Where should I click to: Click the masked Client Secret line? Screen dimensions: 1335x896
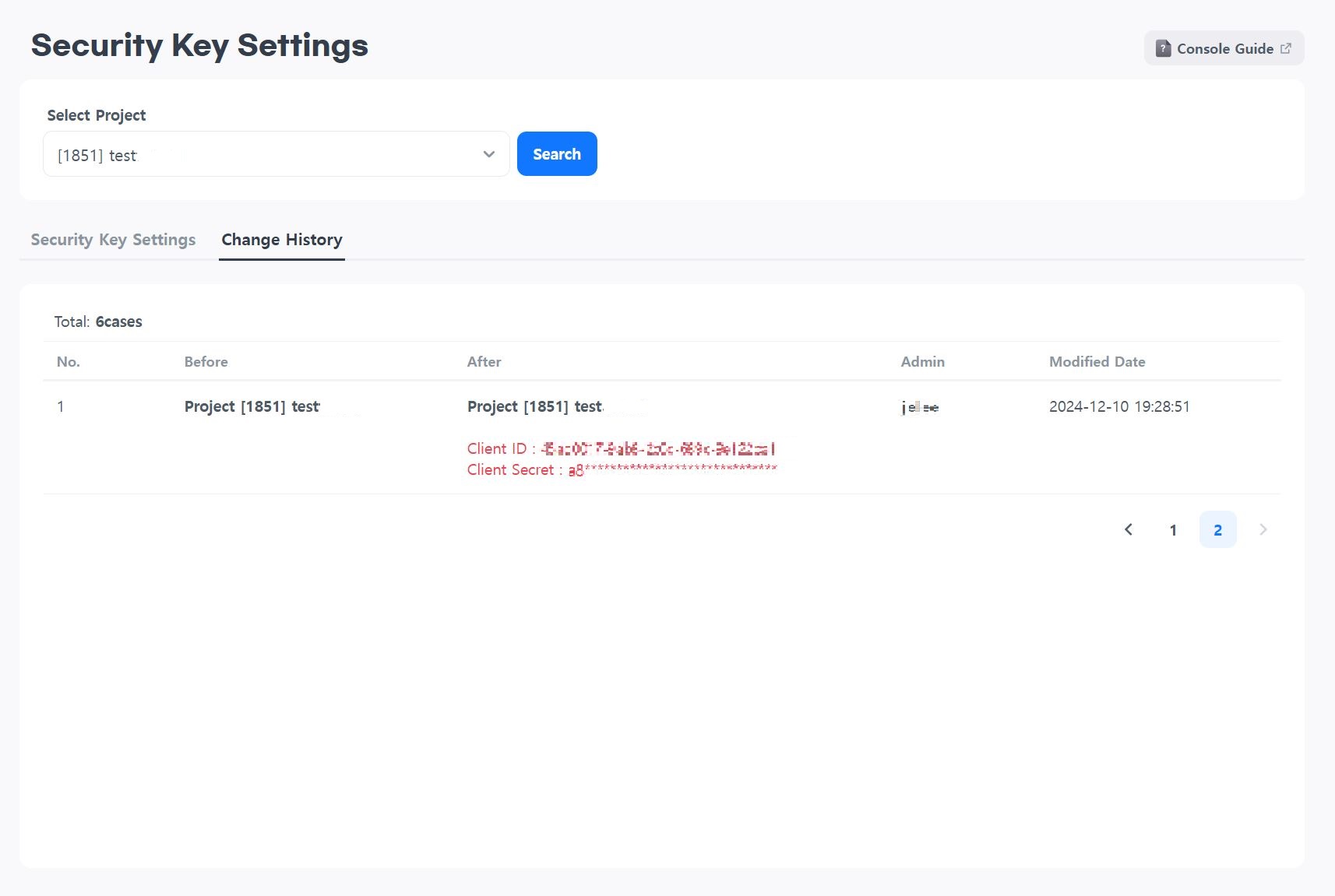click(622, 469)
